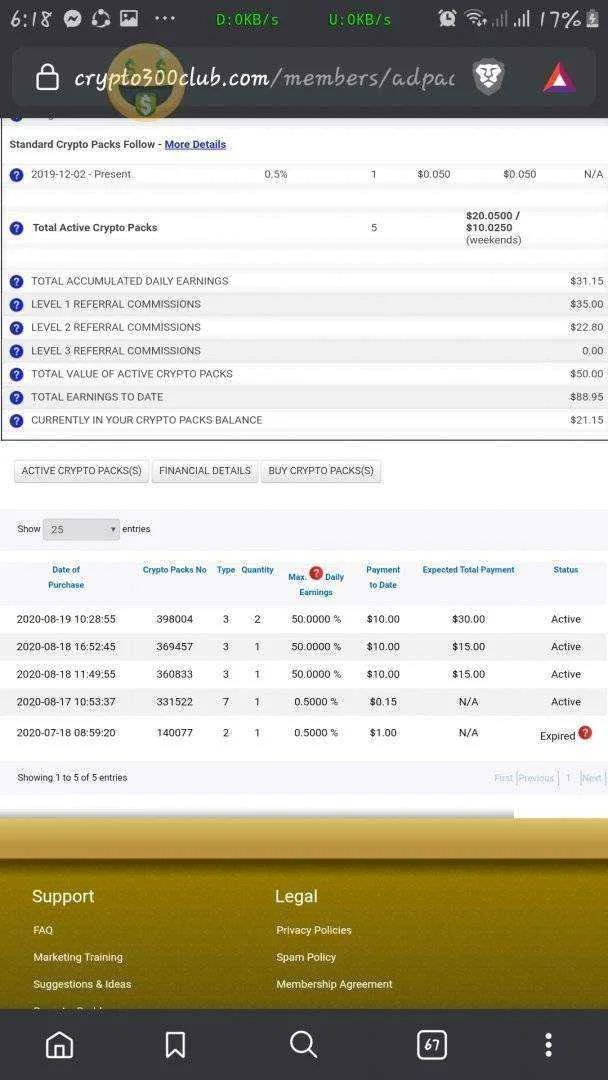Open Privacy Policies footer link
This screenshot has width=608, height=1080.
(314, 931)
